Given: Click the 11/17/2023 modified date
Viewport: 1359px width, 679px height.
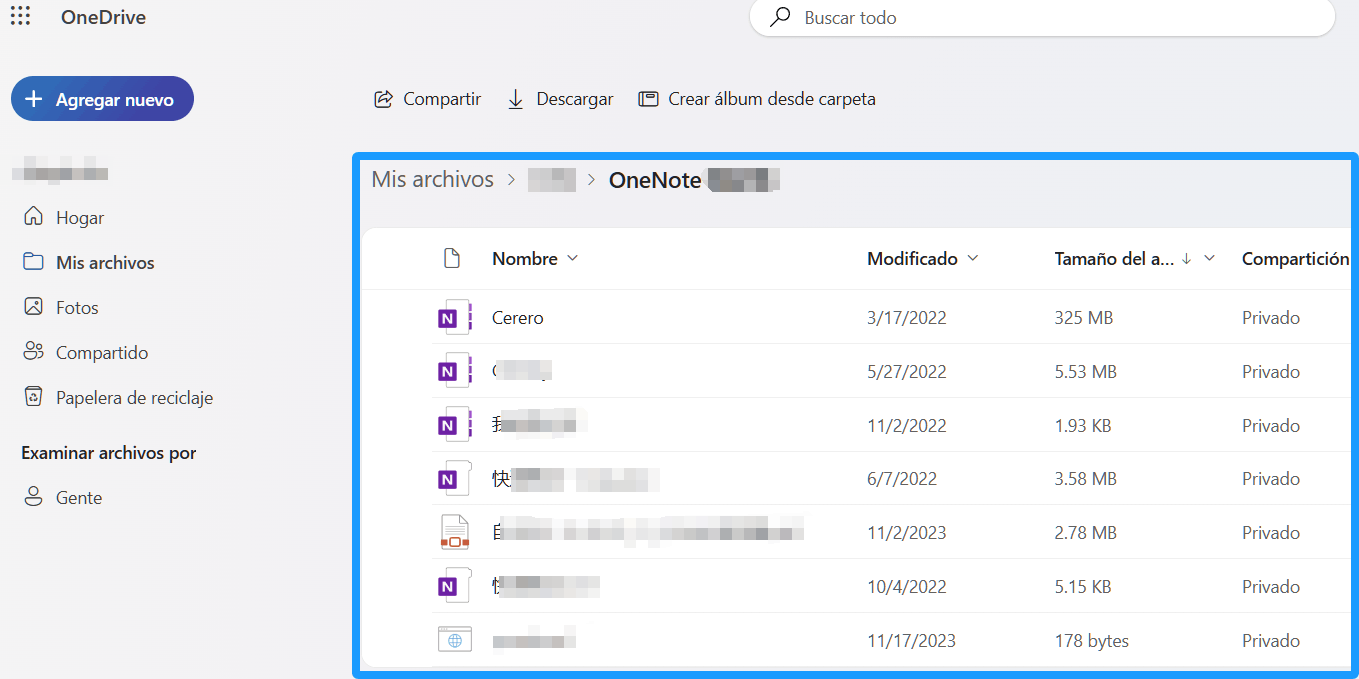Looking at the screenshot, I should pos(911,640).
